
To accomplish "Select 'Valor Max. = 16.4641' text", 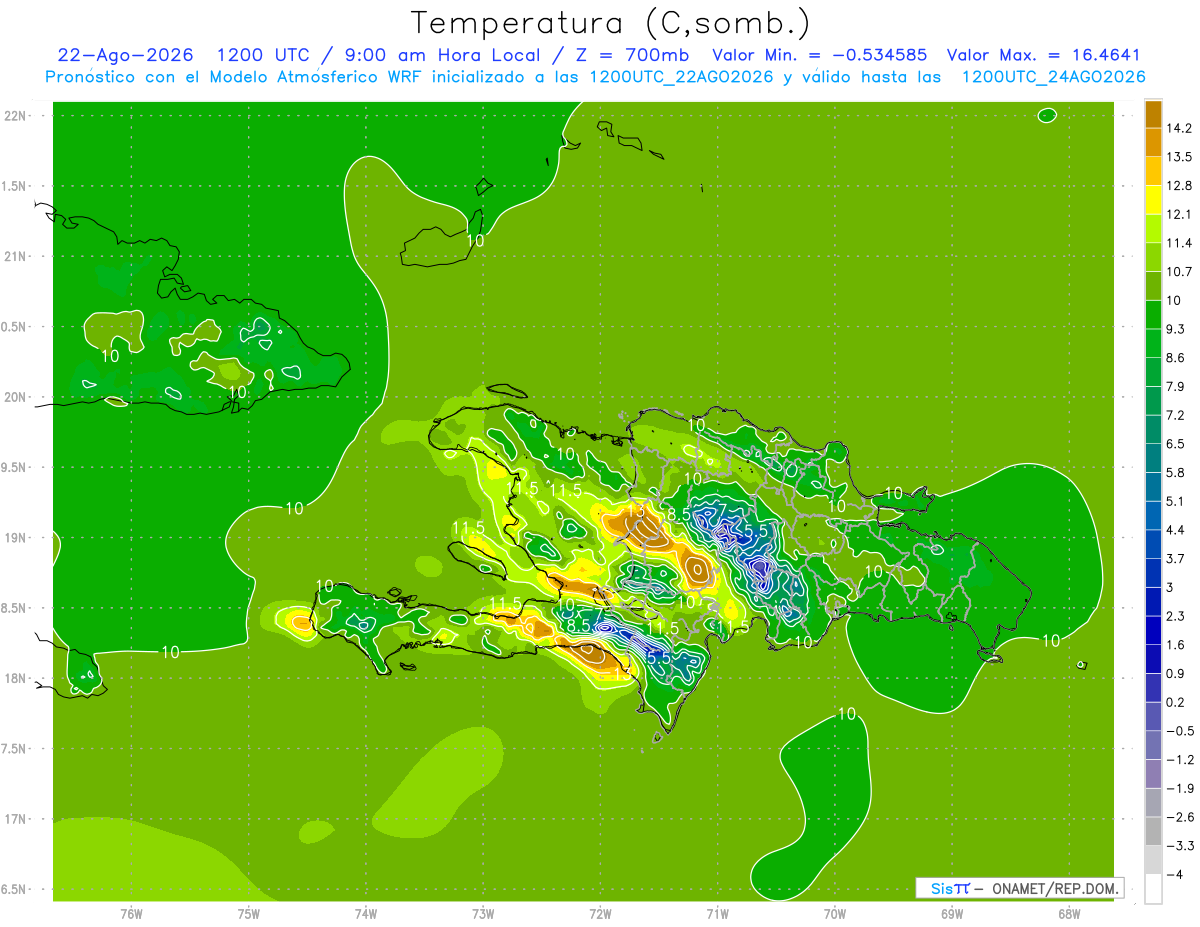I will (x=1044, y=55).
